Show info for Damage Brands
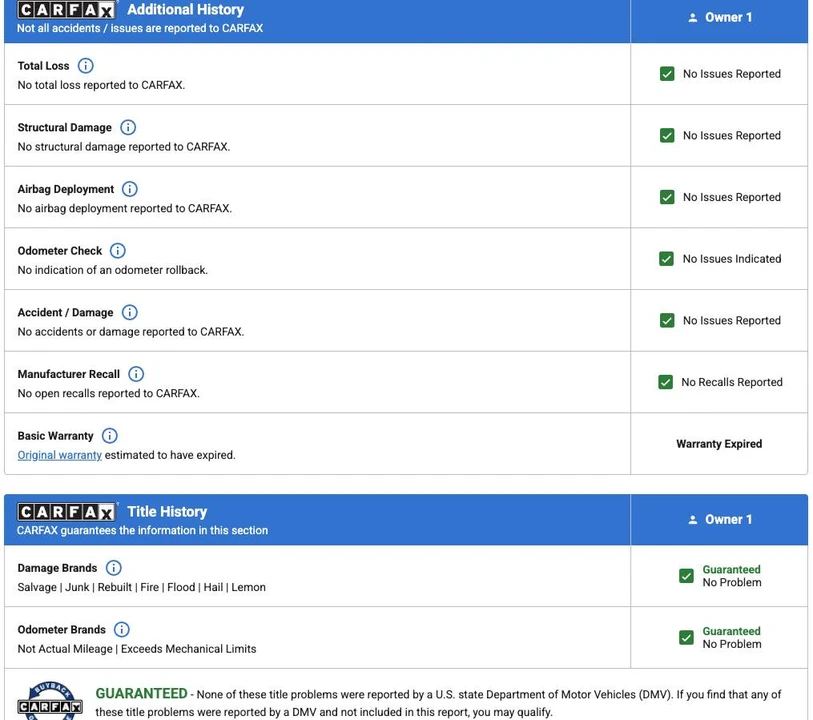 [114, 568]
